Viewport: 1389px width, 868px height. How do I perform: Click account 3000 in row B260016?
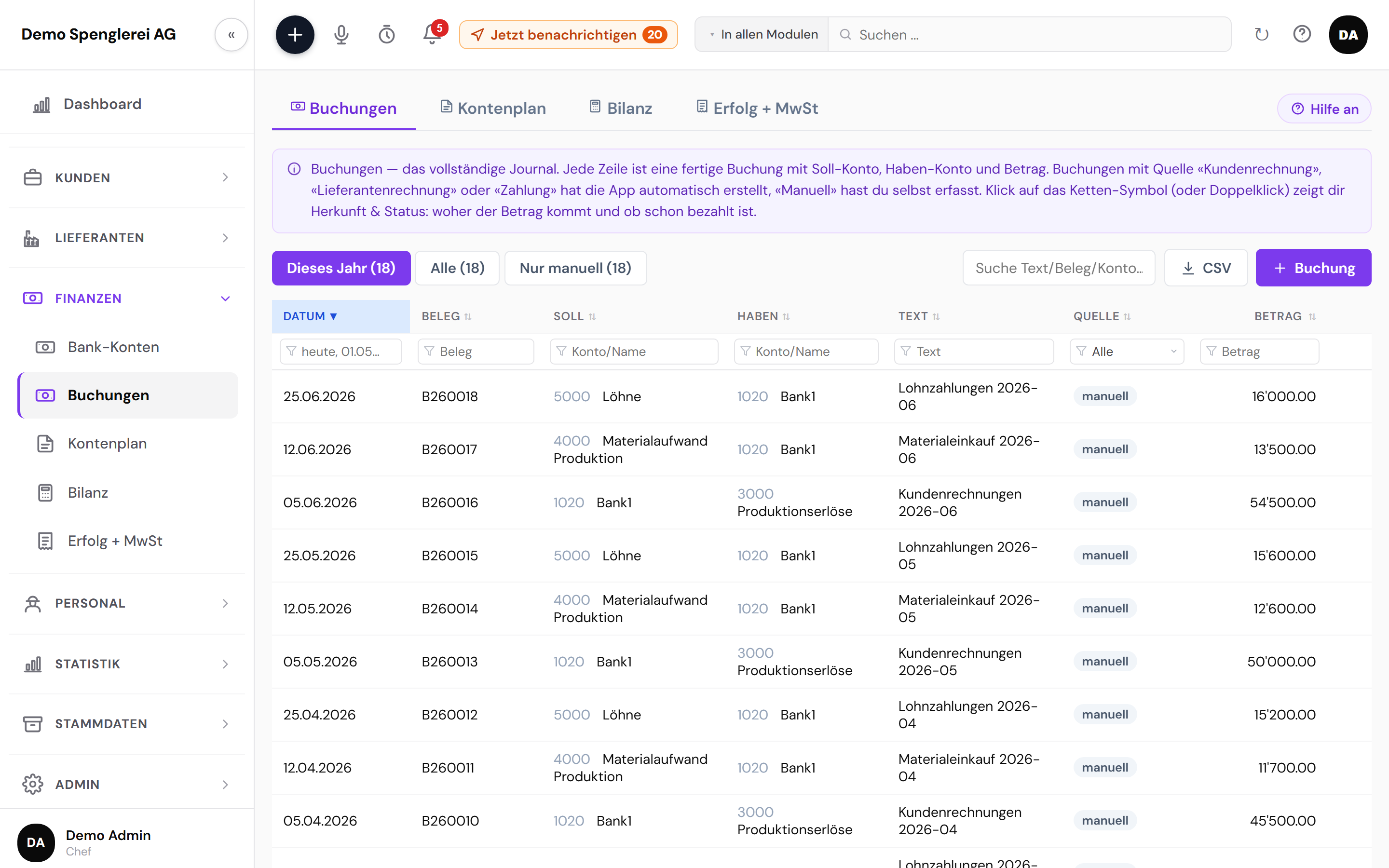755,494
